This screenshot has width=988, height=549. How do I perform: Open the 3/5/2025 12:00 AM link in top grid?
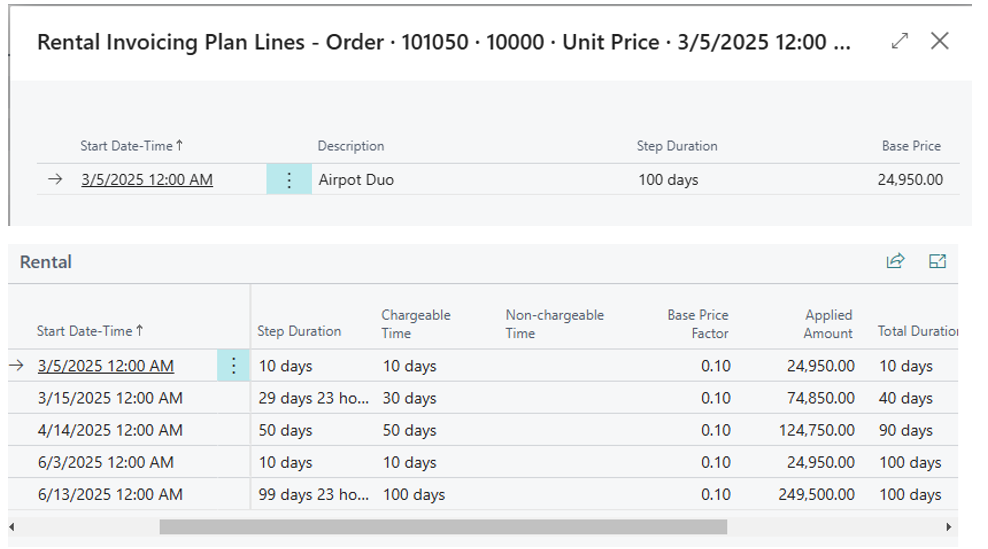coord(146,180)
